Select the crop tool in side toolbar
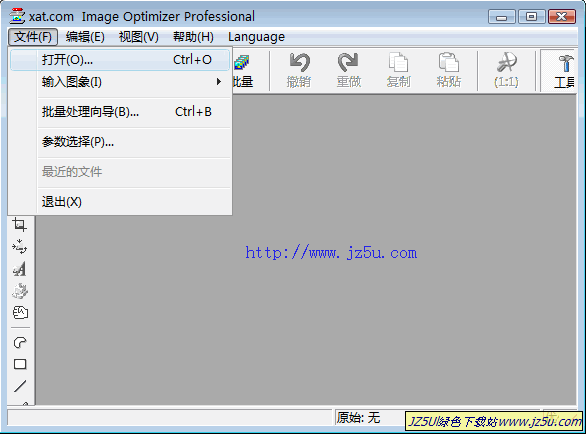 [20, 225]
